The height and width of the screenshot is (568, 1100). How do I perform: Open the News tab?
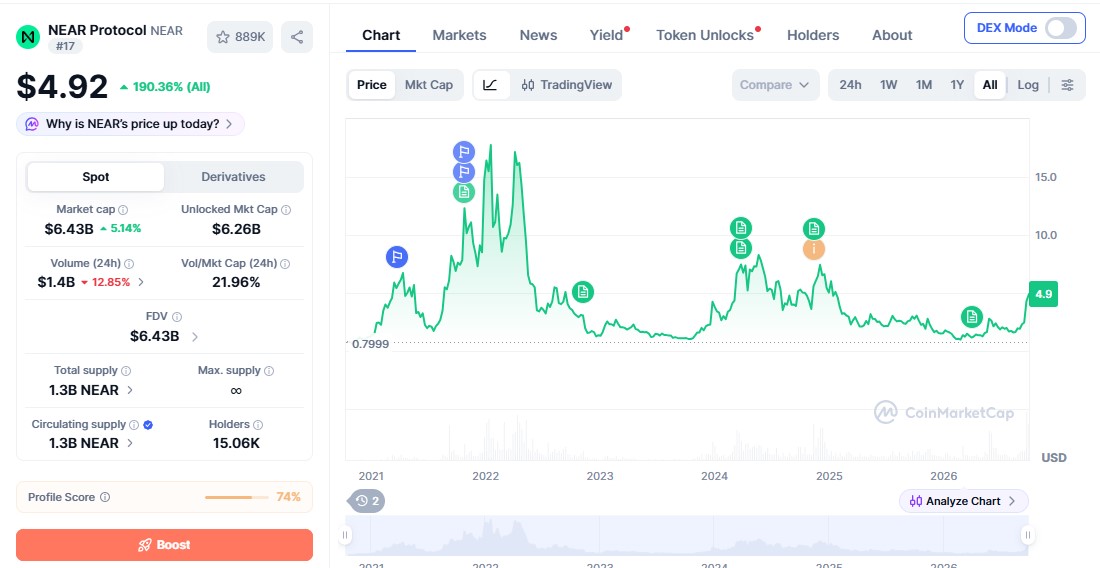pos(538,35)
